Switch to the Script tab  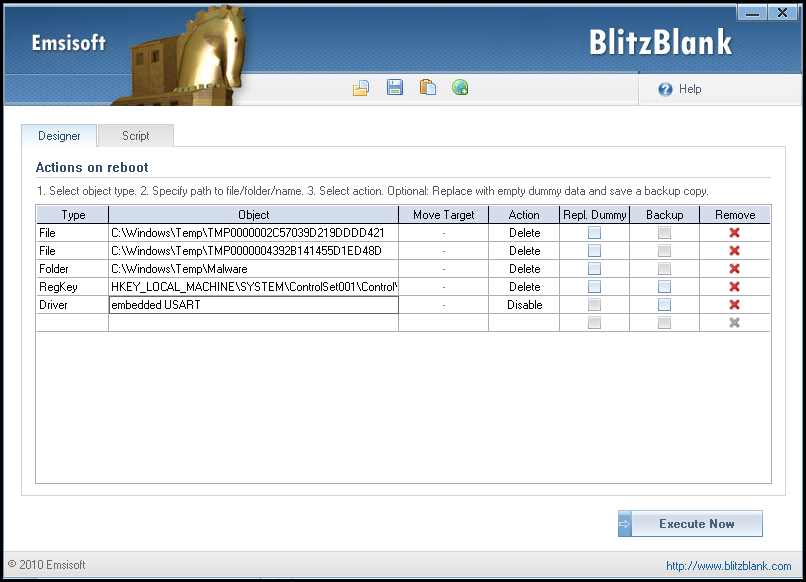[x=136, y=136]
